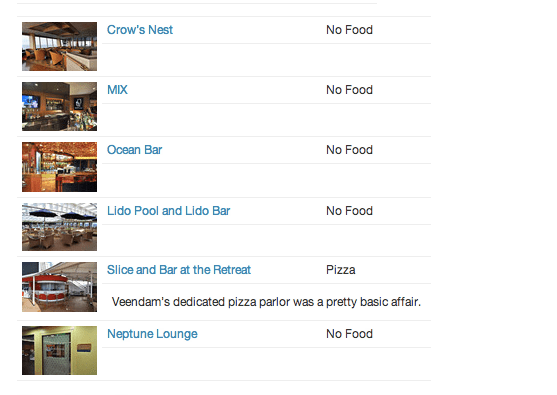This screenshot has height=395, width=557.
Task: Click No Food label beside MIX
Action: (350, 90)
